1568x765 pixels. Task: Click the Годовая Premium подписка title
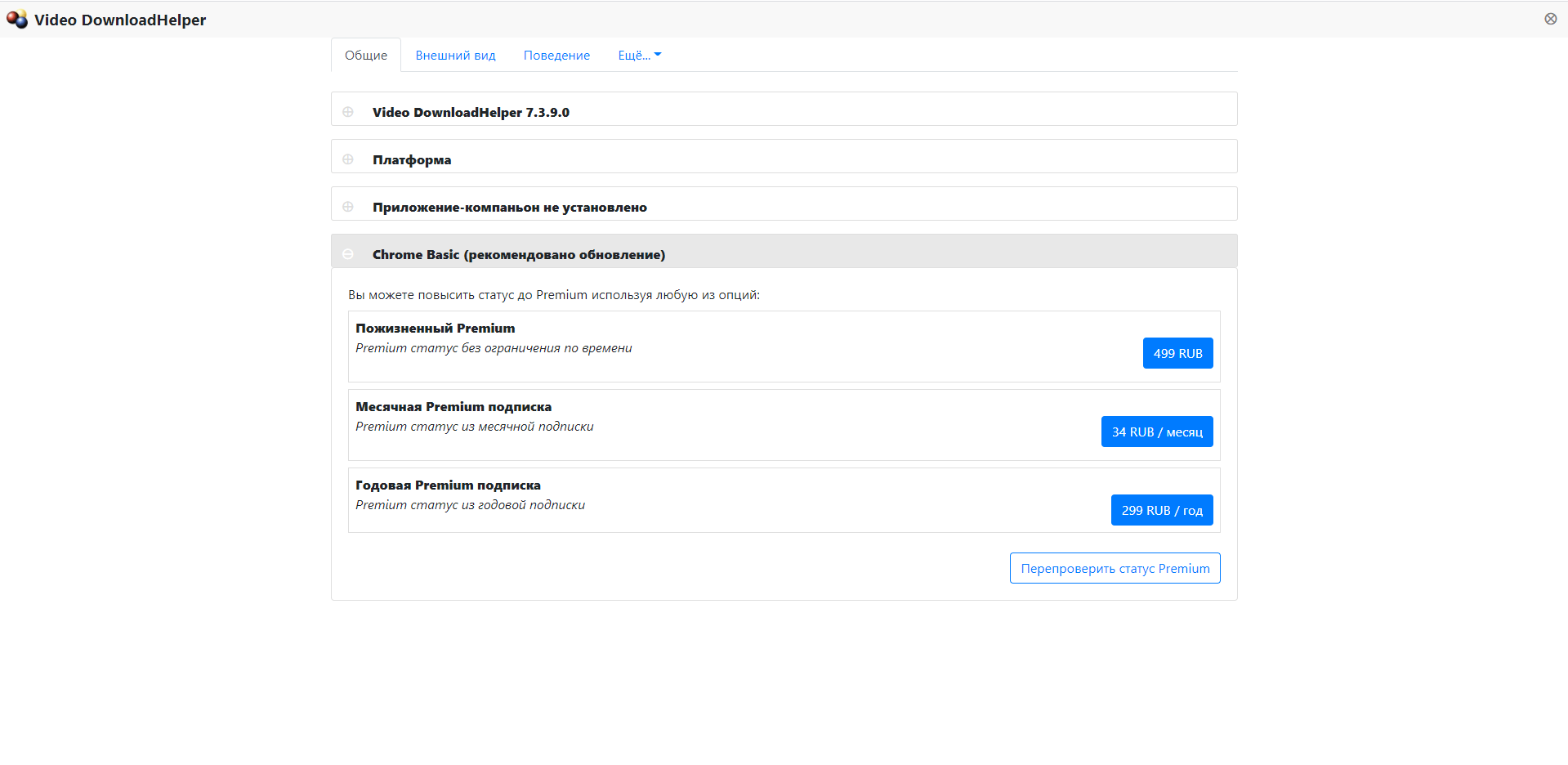point(448,485)
